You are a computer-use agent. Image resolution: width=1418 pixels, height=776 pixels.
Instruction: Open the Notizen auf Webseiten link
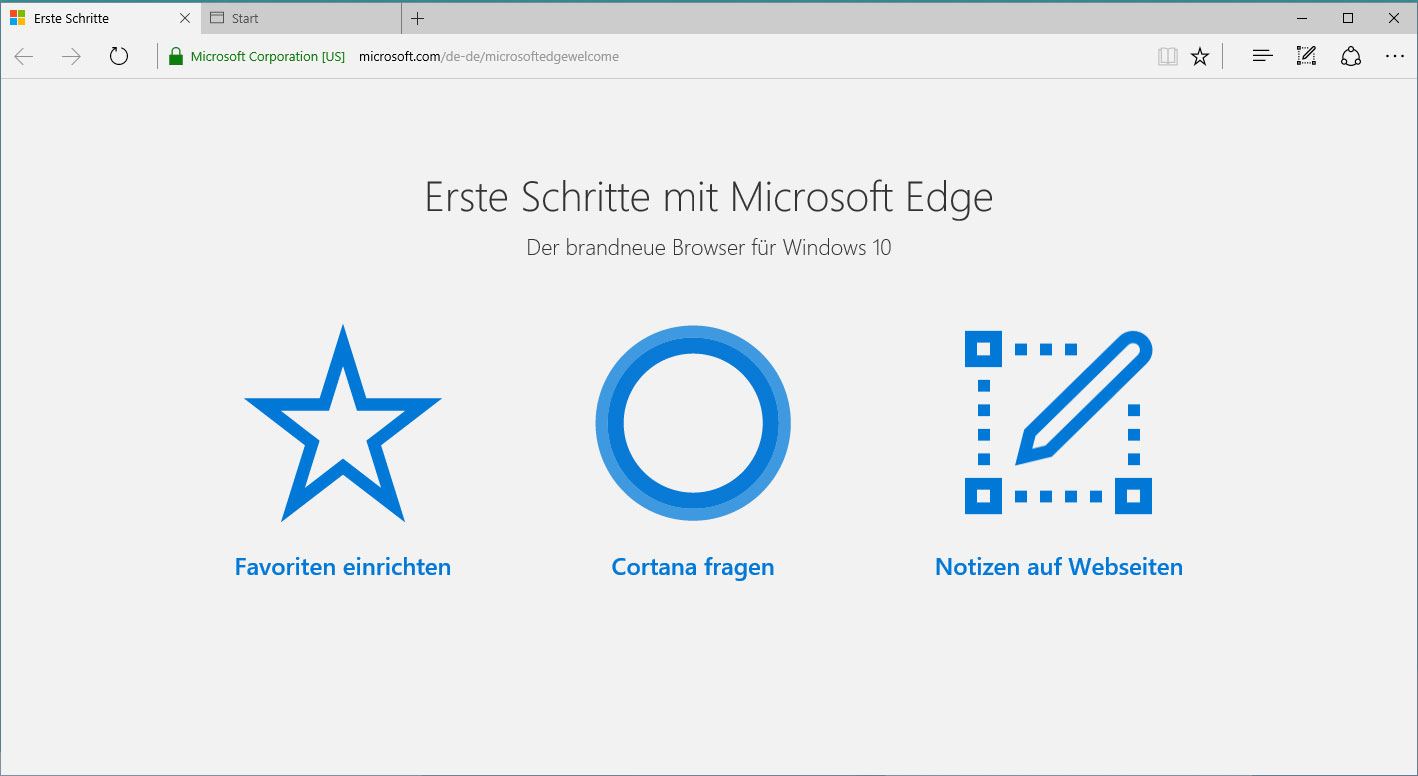tap(1059, 567)
